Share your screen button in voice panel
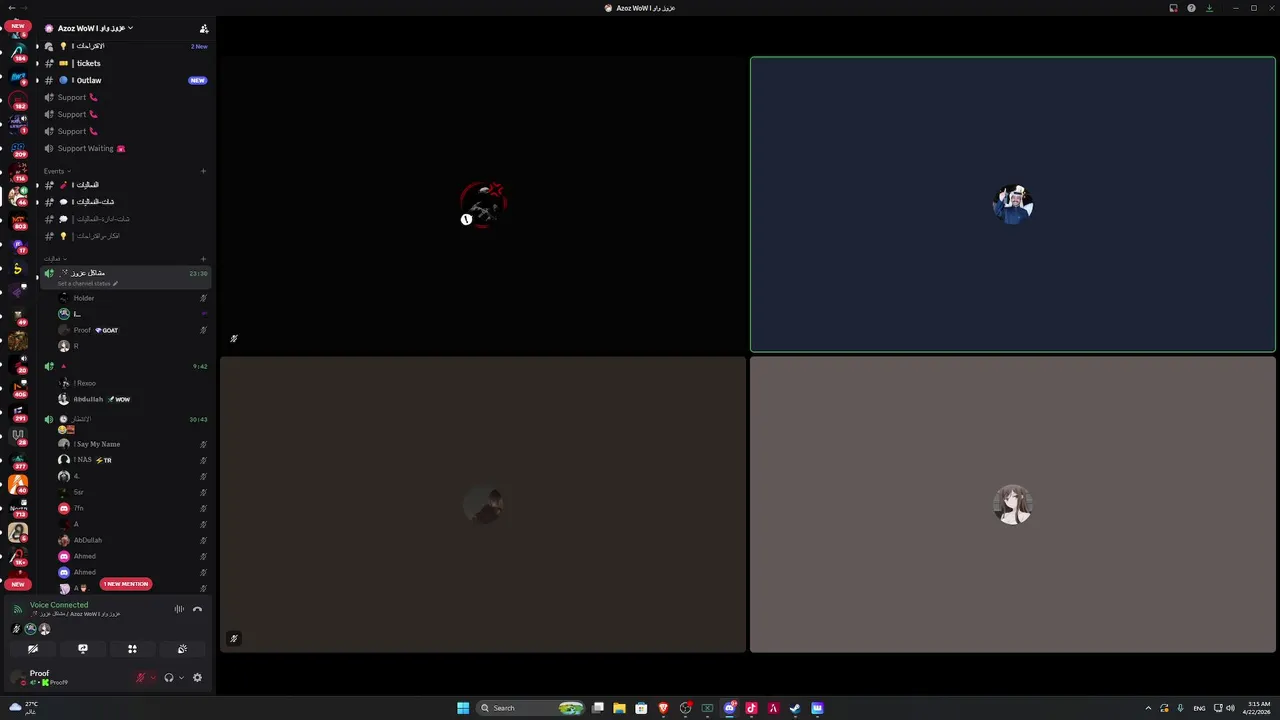This screenshot has width=1280, height=720. coord(83,649)
